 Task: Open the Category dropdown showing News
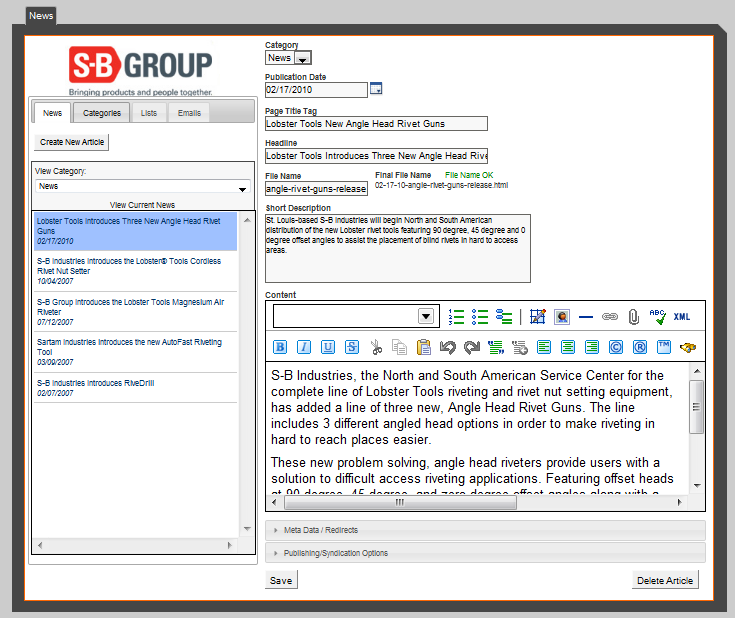(288, 58)
